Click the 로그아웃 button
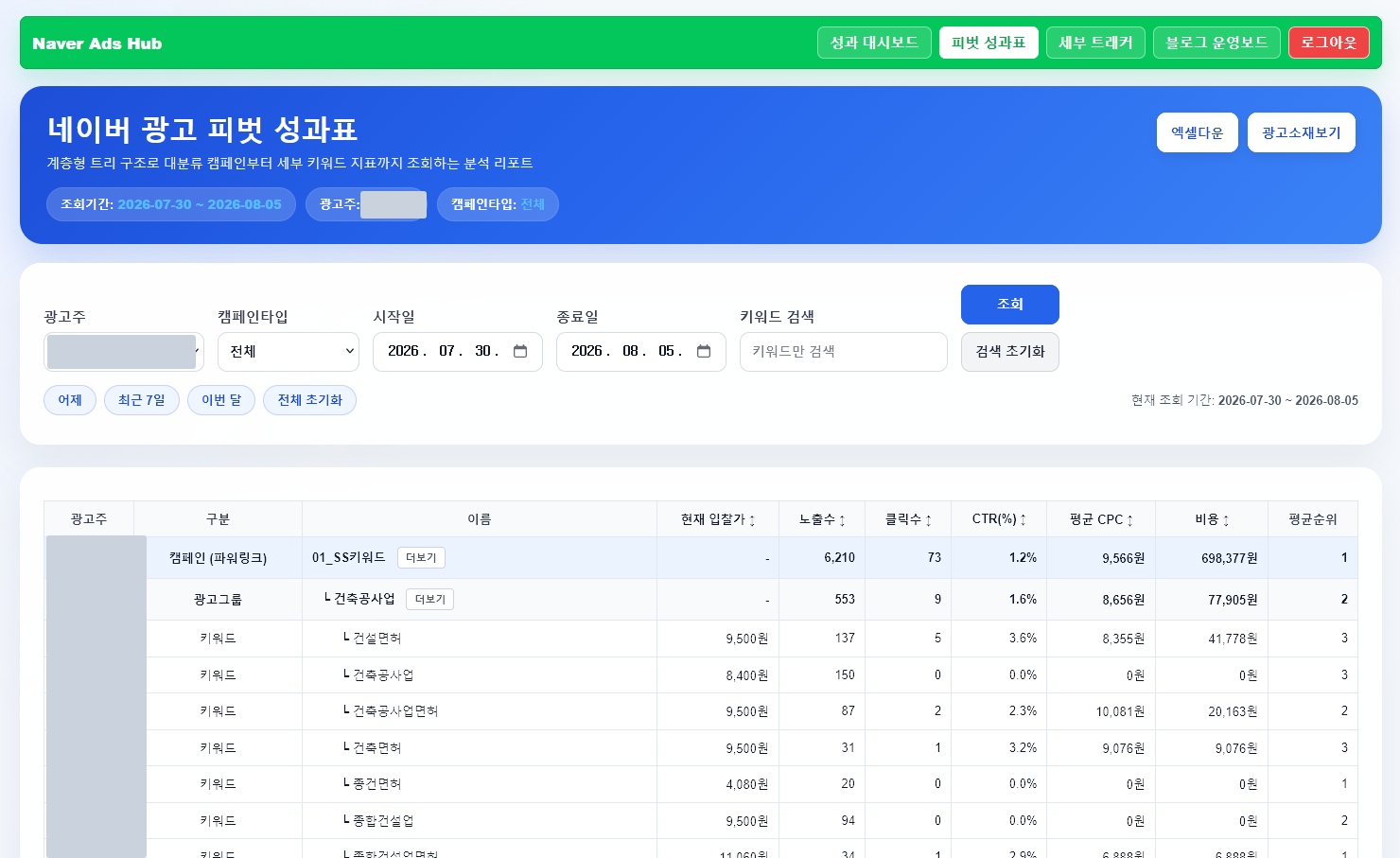Image resolution: width=1400 pixels, height=858 pixels. [x=1328, y=43]
